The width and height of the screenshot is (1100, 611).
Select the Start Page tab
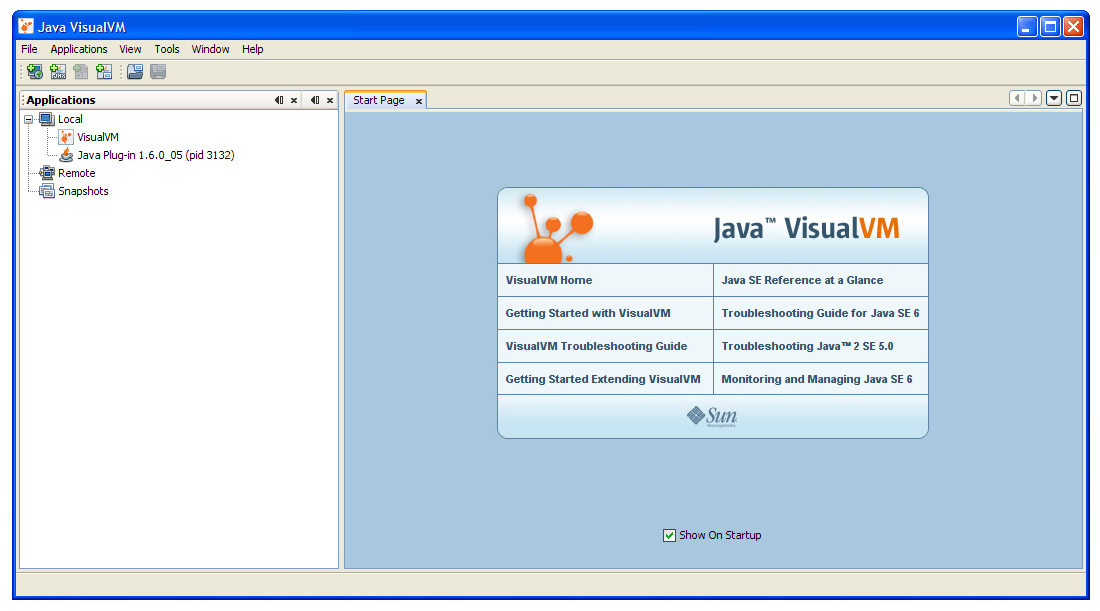pyautogui.click(x=378, y=99)
